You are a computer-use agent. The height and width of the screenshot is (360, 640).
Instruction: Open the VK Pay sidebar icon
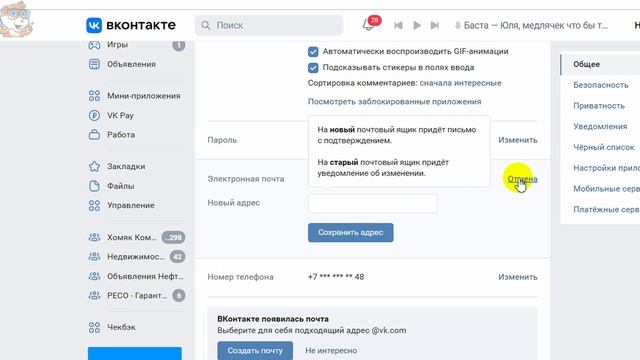coord(94,116)
